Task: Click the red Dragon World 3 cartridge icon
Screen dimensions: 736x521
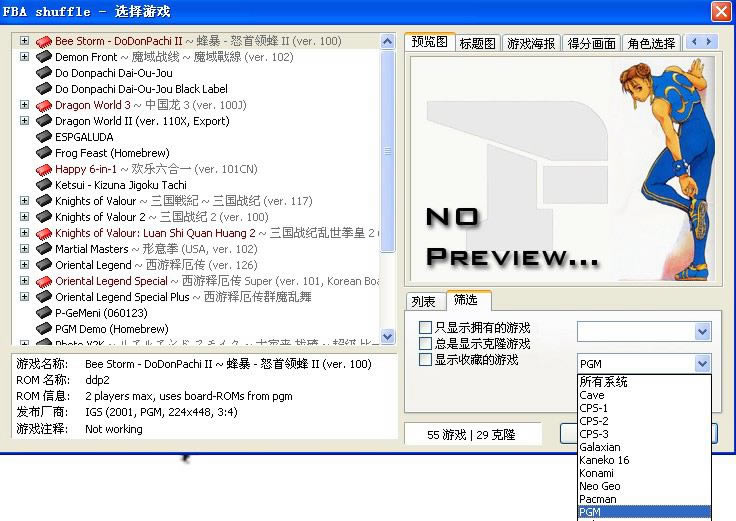Action: [44, 105]
